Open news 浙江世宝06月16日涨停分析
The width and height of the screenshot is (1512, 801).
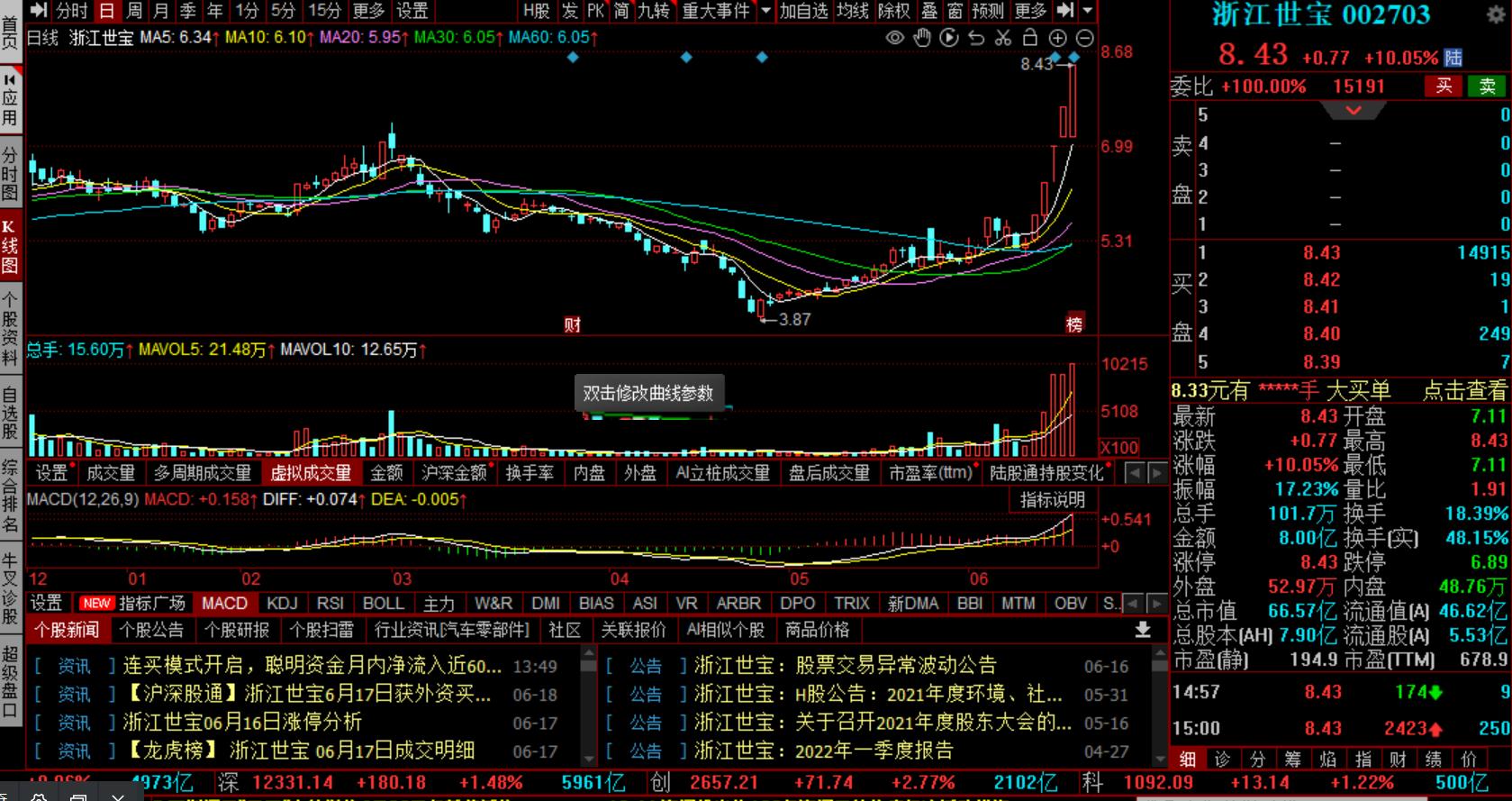[x=242, y=723]
